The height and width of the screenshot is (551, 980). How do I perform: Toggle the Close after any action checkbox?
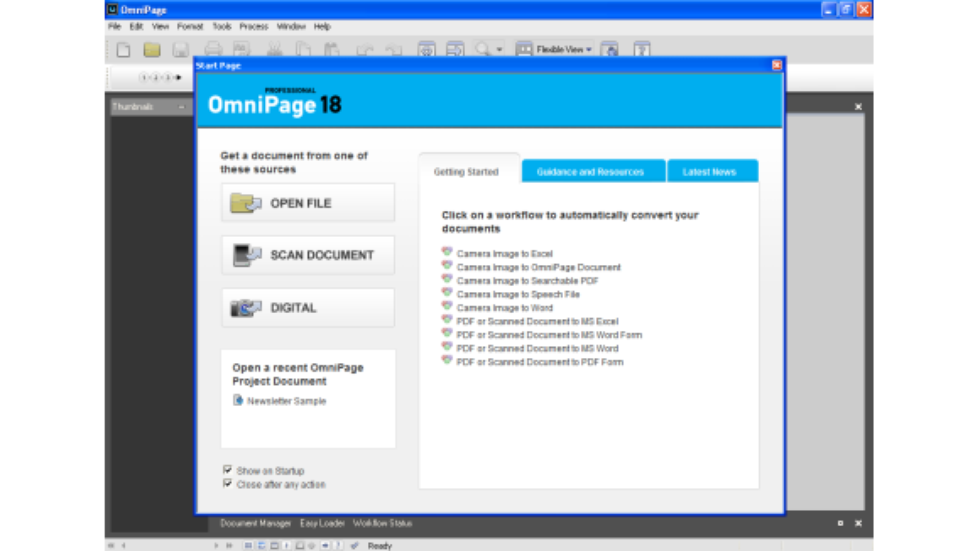coord(228,484)
